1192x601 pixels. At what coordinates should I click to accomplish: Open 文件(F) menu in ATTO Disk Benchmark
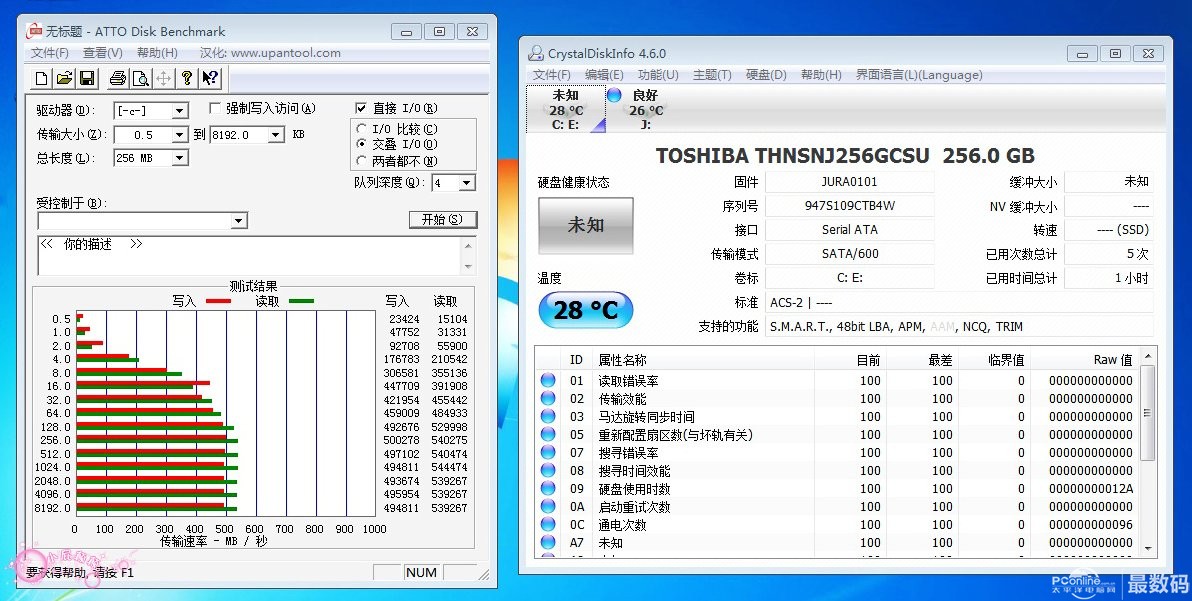point(49,52)
